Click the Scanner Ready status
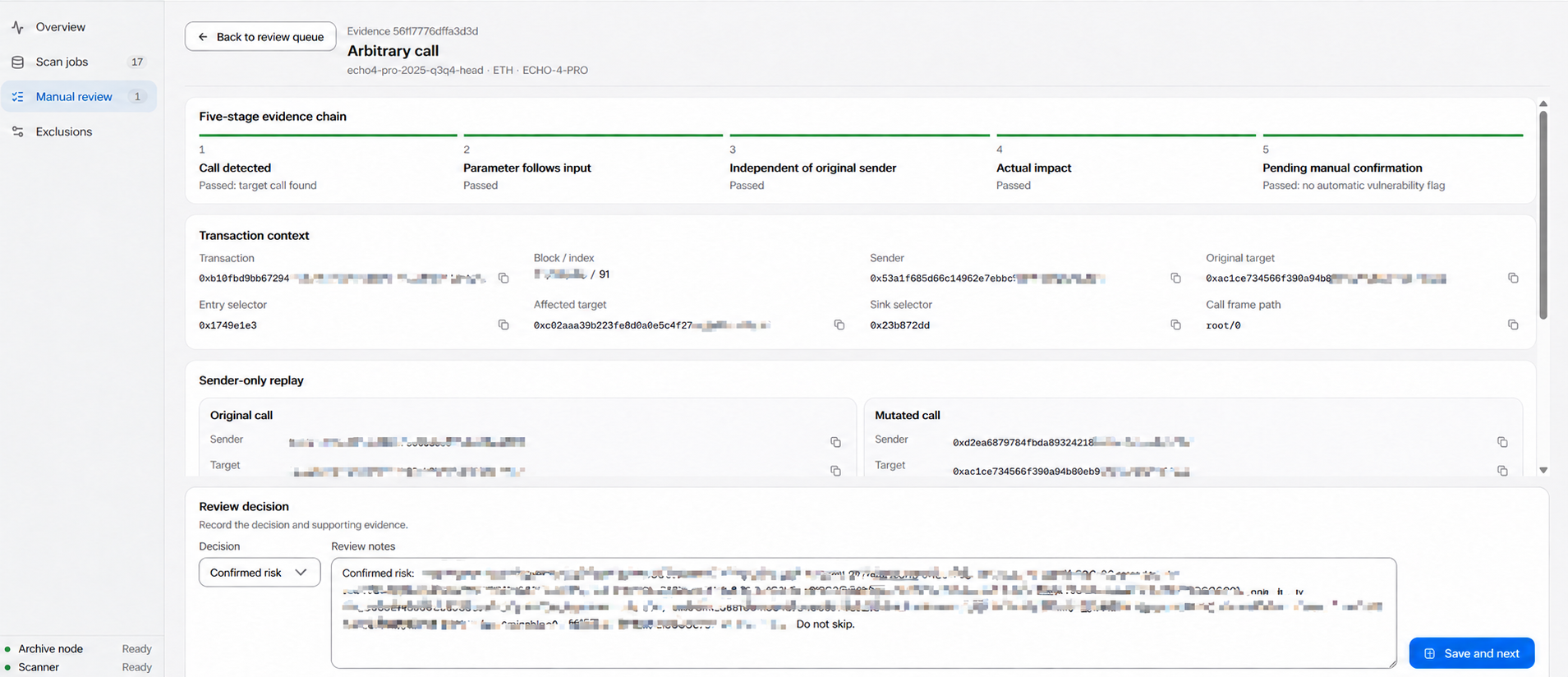Image resolution: width=1568 pixels, height=677 pixels. coord(137,667)
